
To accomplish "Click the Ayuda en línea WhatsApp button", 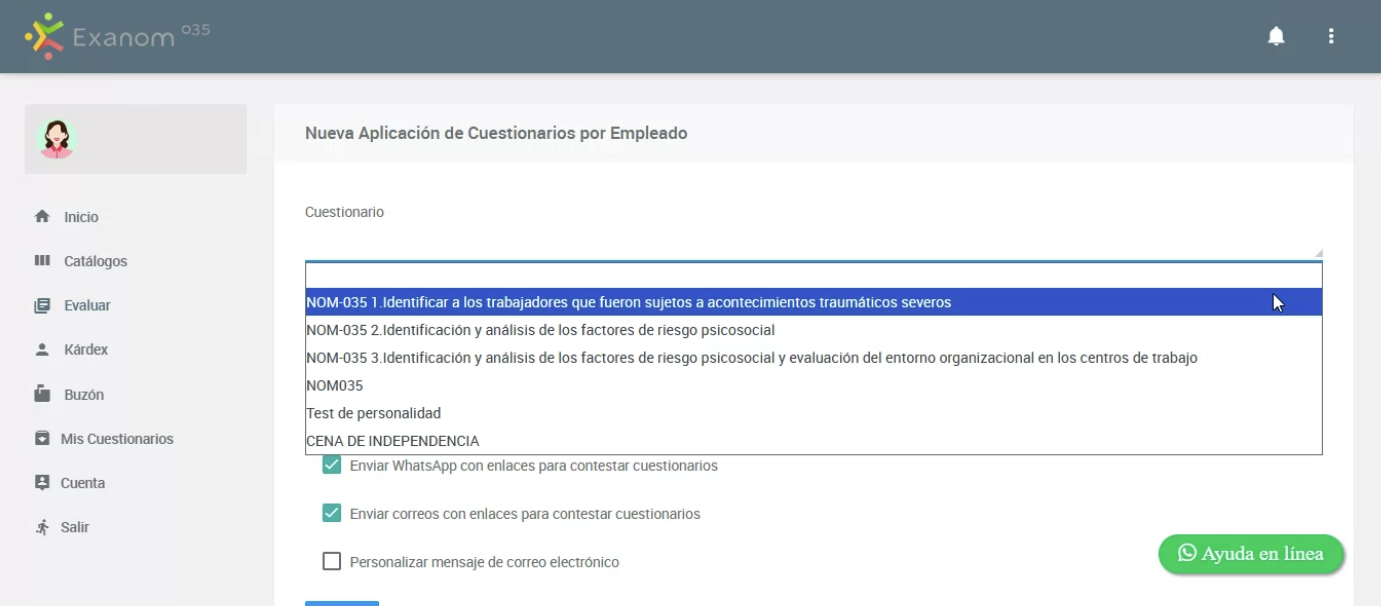I will [1251, 554].
